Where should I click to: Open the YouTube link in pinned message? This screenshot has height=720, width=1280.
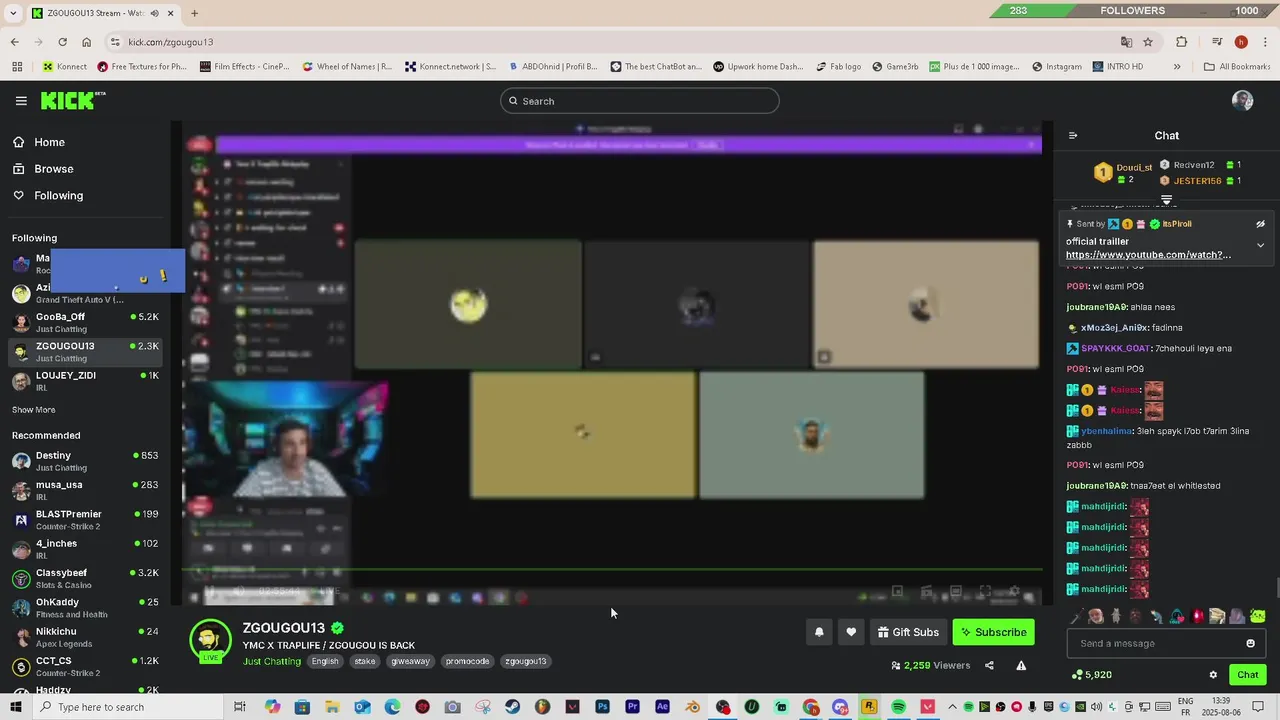(x=1148, y=255)
